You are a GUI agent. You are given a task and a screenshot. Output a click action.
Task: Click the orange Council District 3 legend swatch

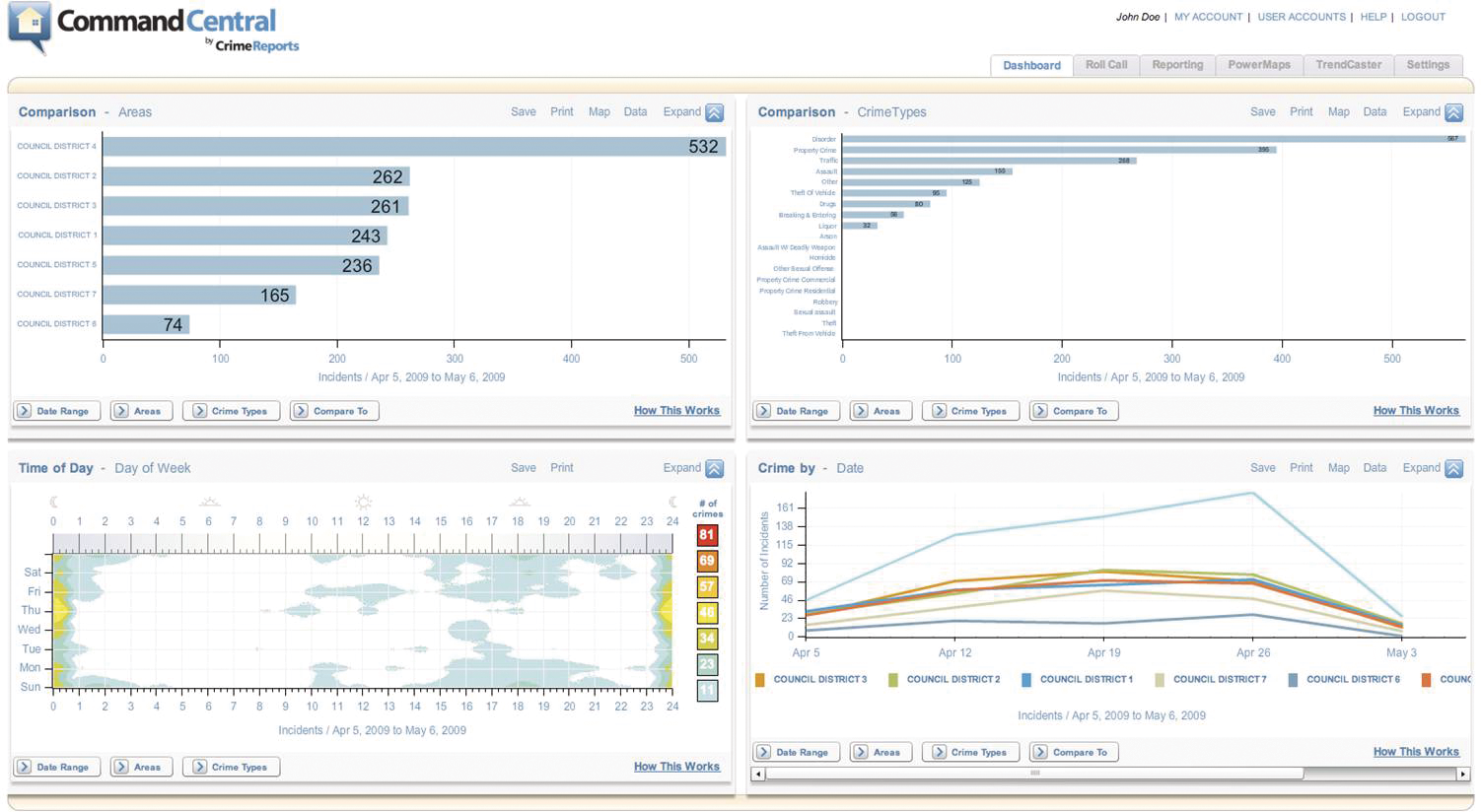click(760, 680)
